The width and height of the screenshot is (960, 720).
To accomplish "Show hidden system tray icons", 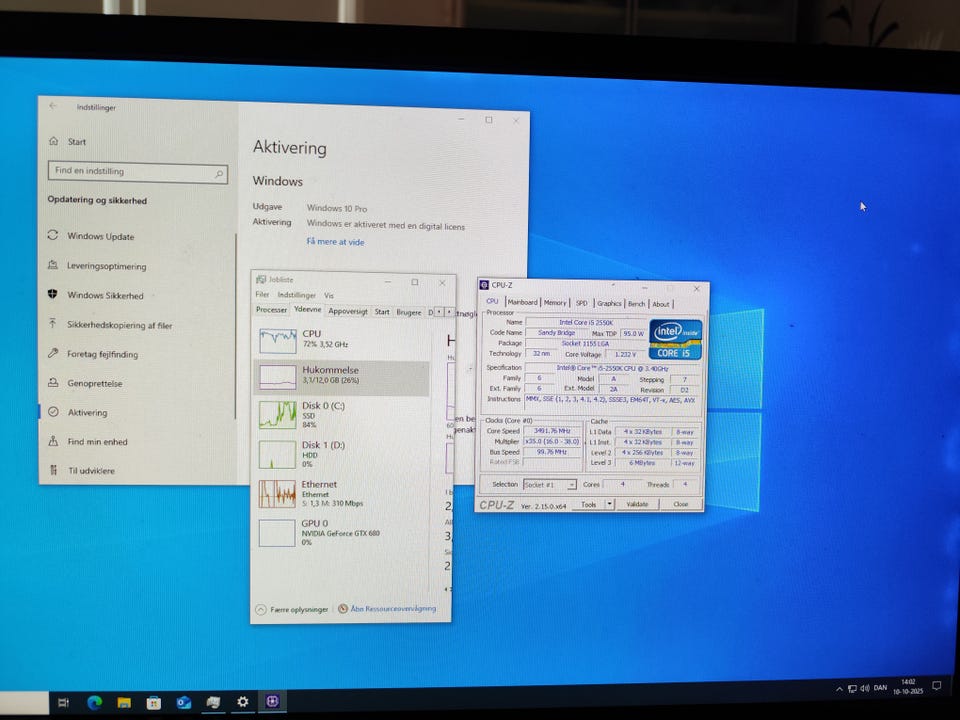I will point(839,689).
